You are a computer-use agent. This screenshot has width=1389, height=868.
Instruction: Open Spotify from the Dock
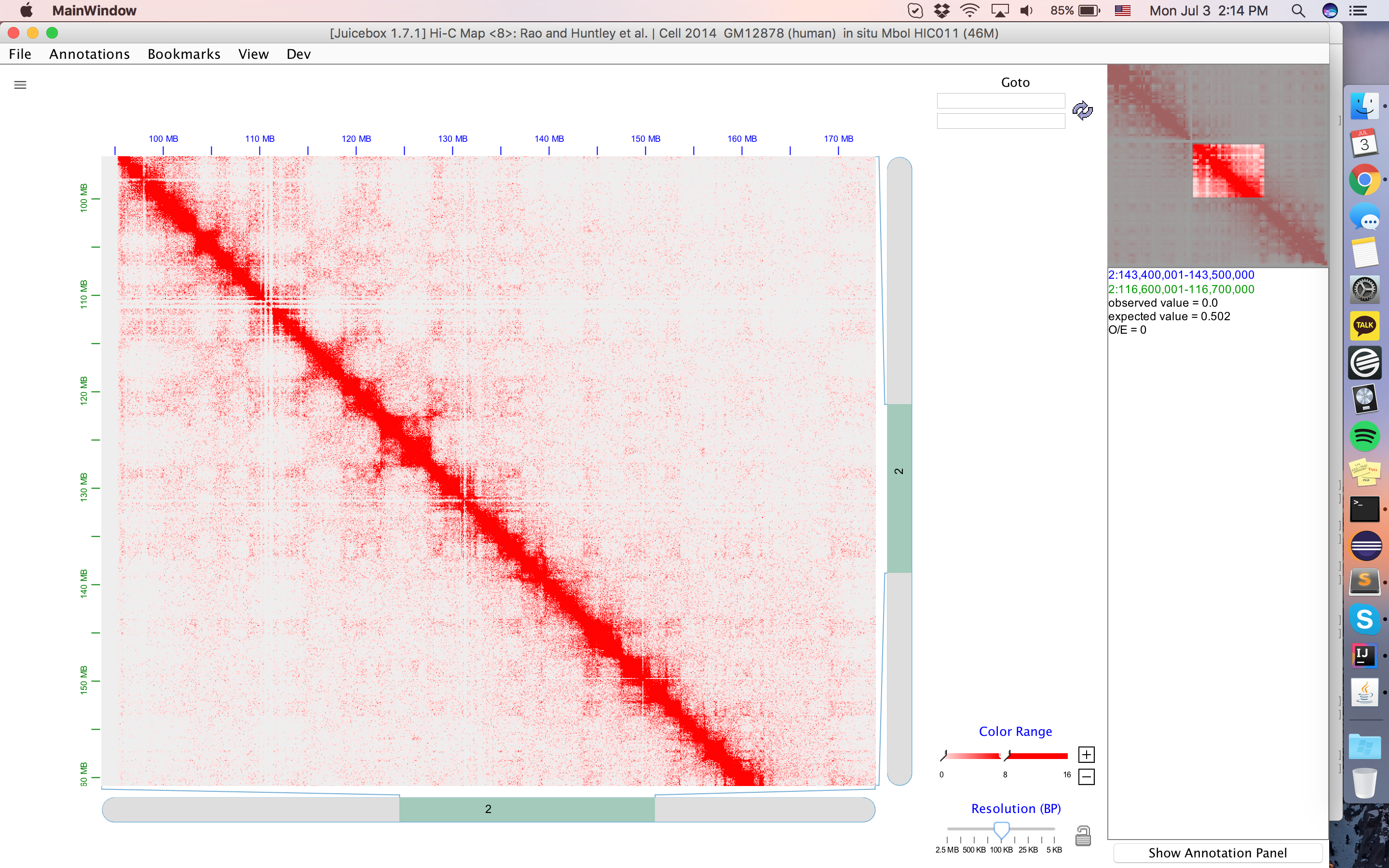[x=1366, y=436]
